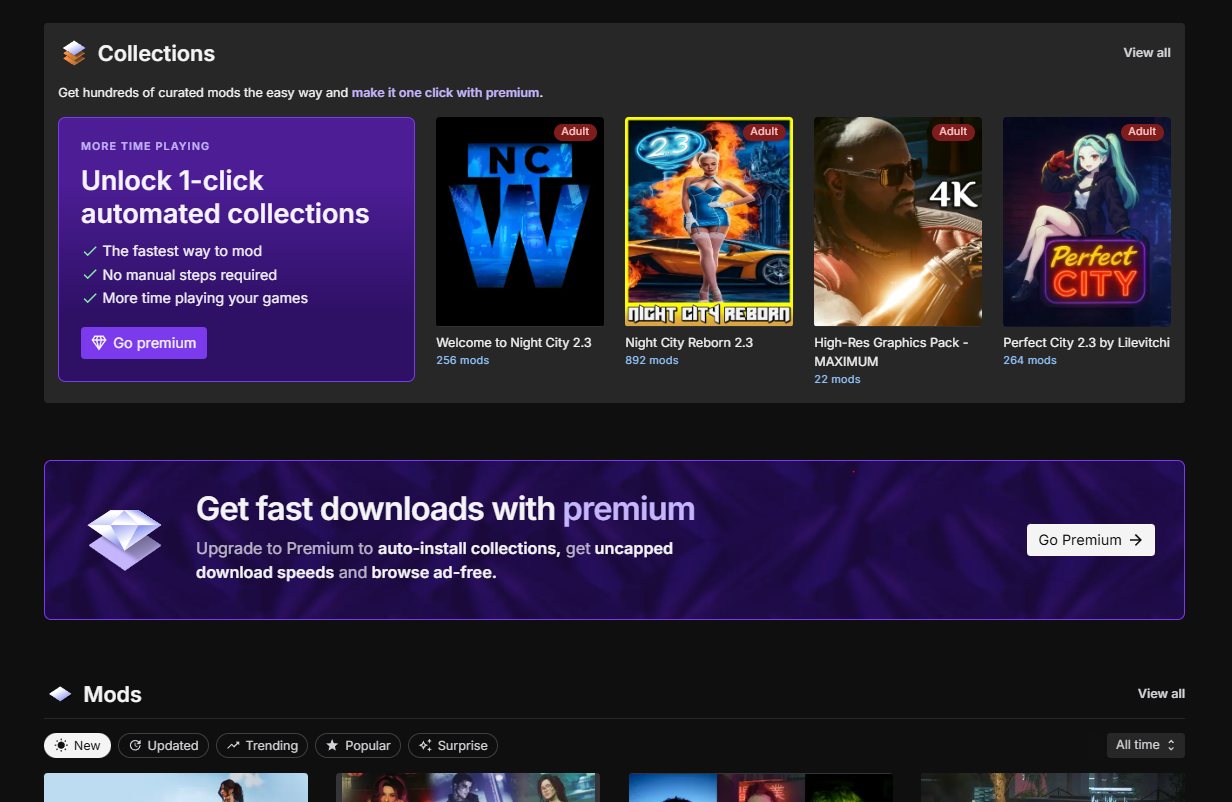
Task: Click the Adult badge on the High-Res Graphics Pack card
Action: coord(953,131)
